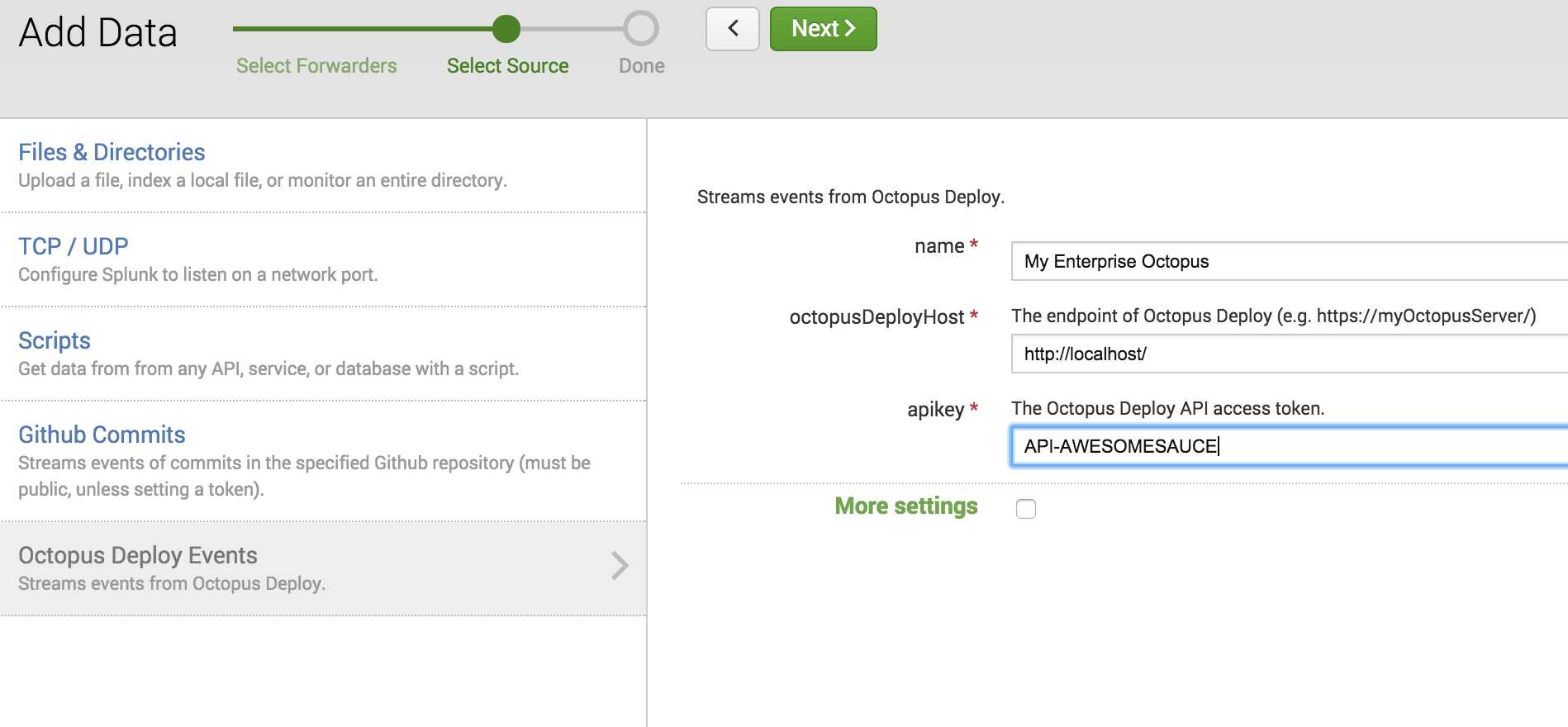1568x727 pixels.
Task: Click the name input field
Action: point(1289,261)
